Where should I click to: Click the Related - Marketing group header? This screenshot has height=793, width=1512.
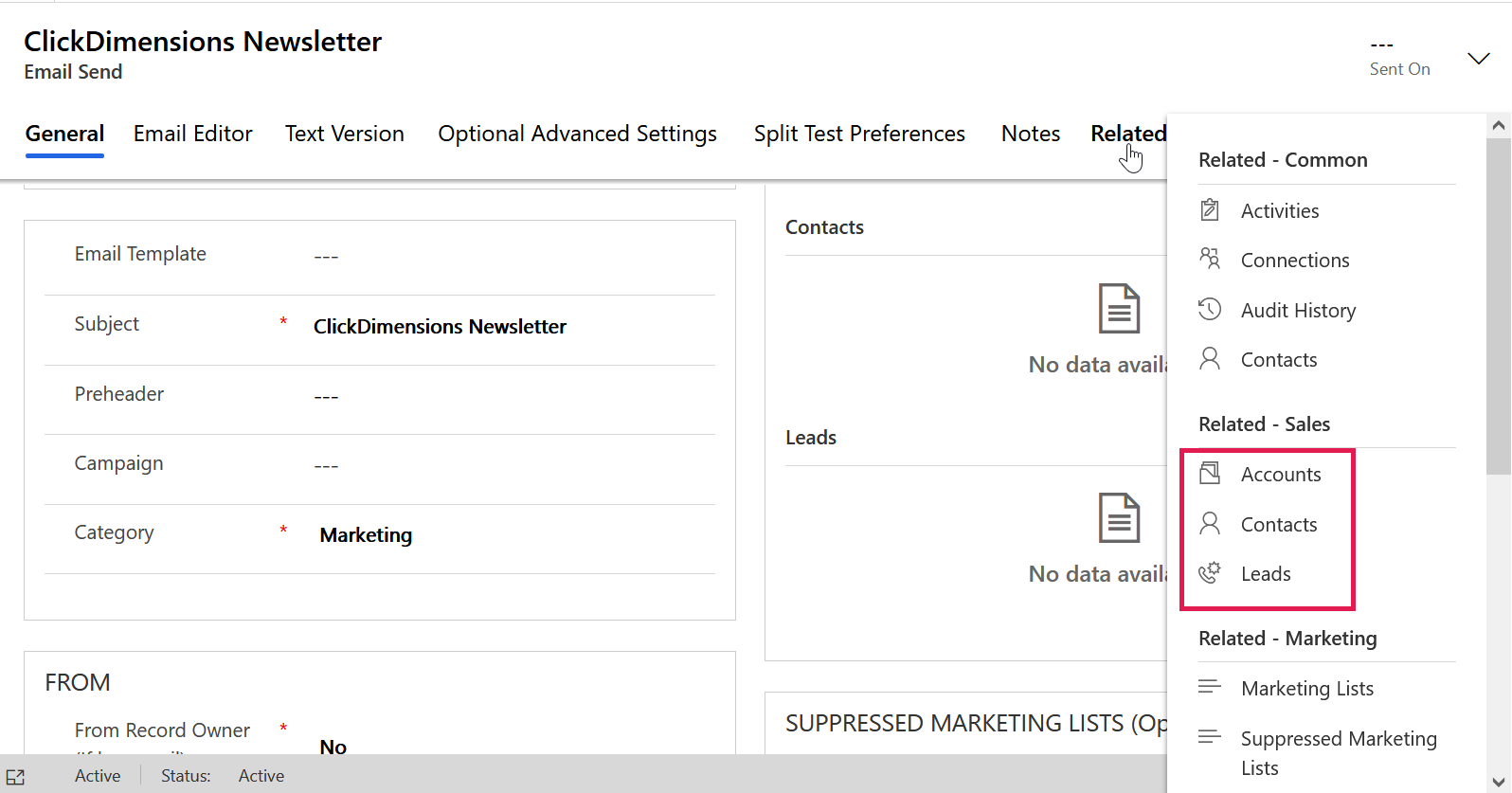1287,638
